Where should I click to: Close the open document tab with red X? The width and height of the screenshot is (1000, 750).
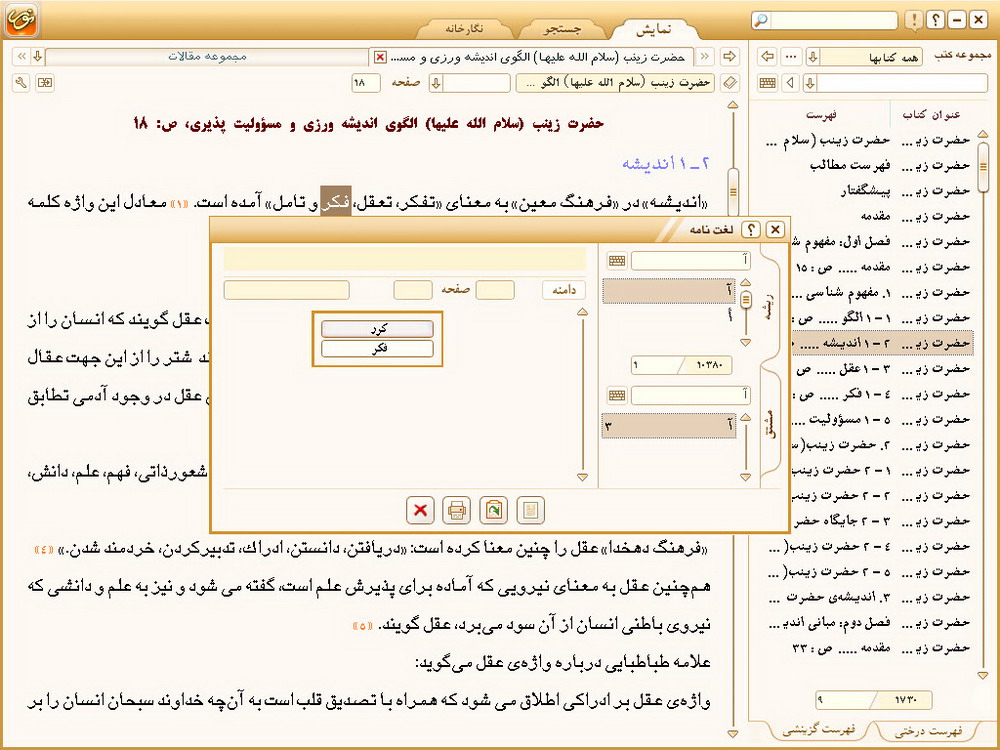click(380, 56)
